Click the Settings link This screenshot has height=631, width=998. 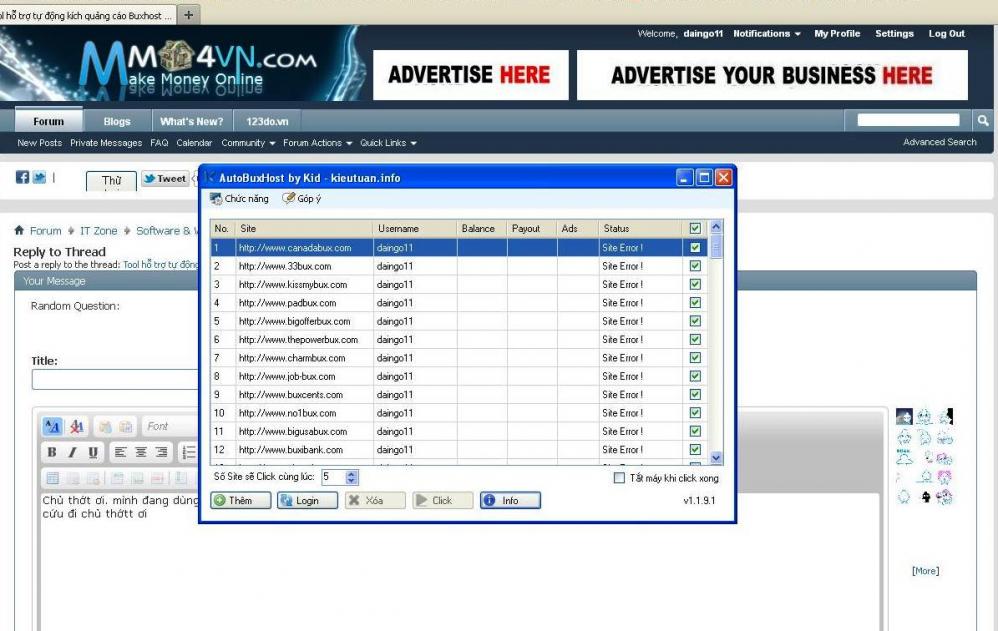tap(894, 34)
